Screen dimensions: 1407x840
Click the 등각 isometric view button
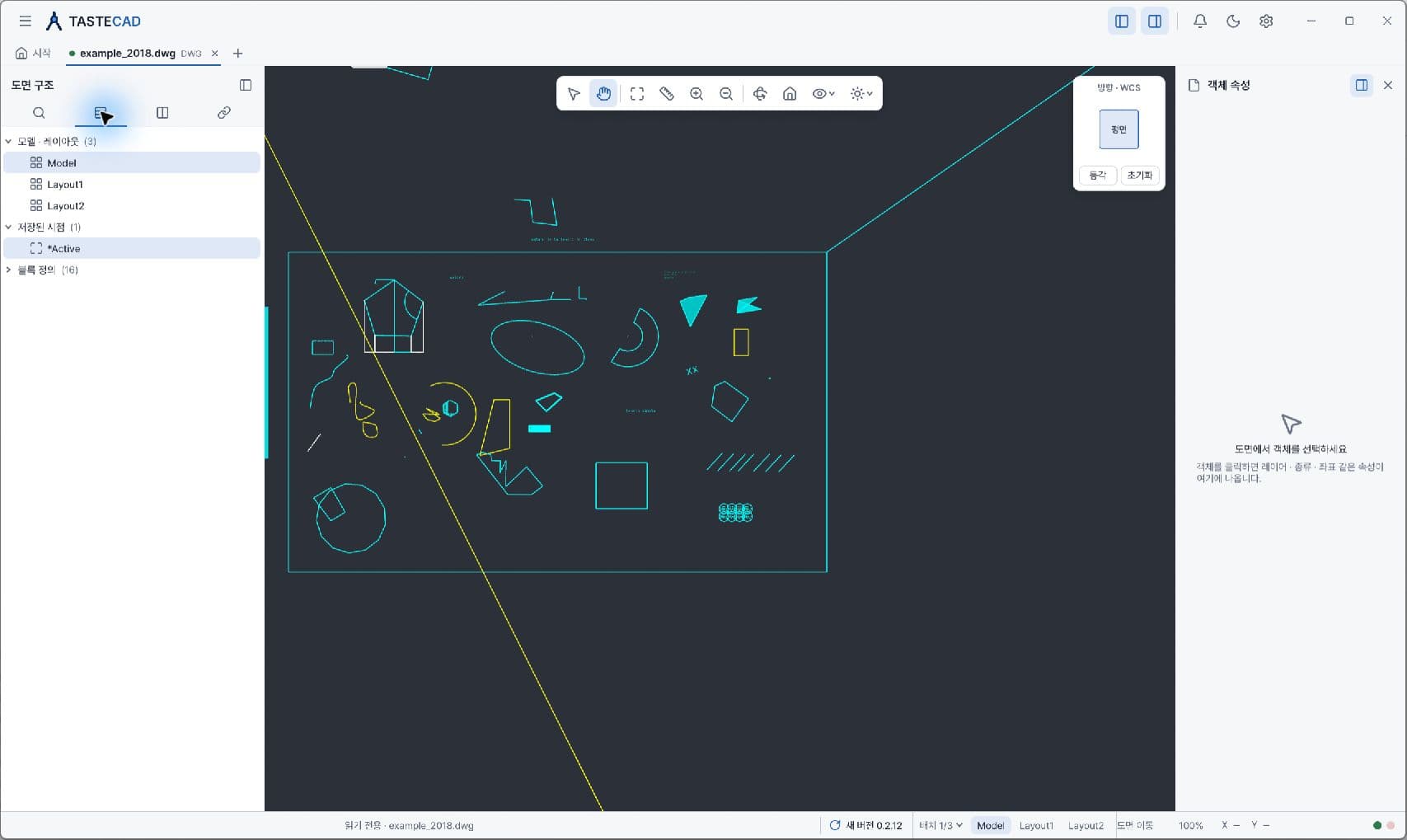[x=1098, y=176]
